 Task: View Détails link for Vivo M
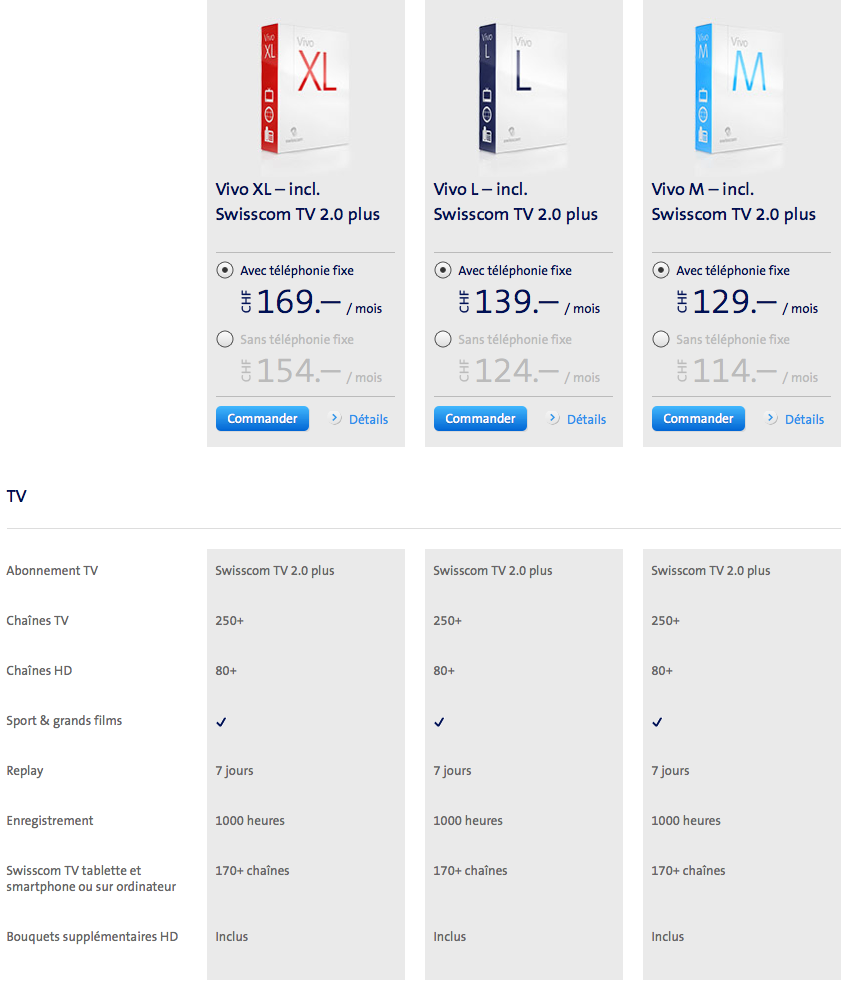(804, 420)
